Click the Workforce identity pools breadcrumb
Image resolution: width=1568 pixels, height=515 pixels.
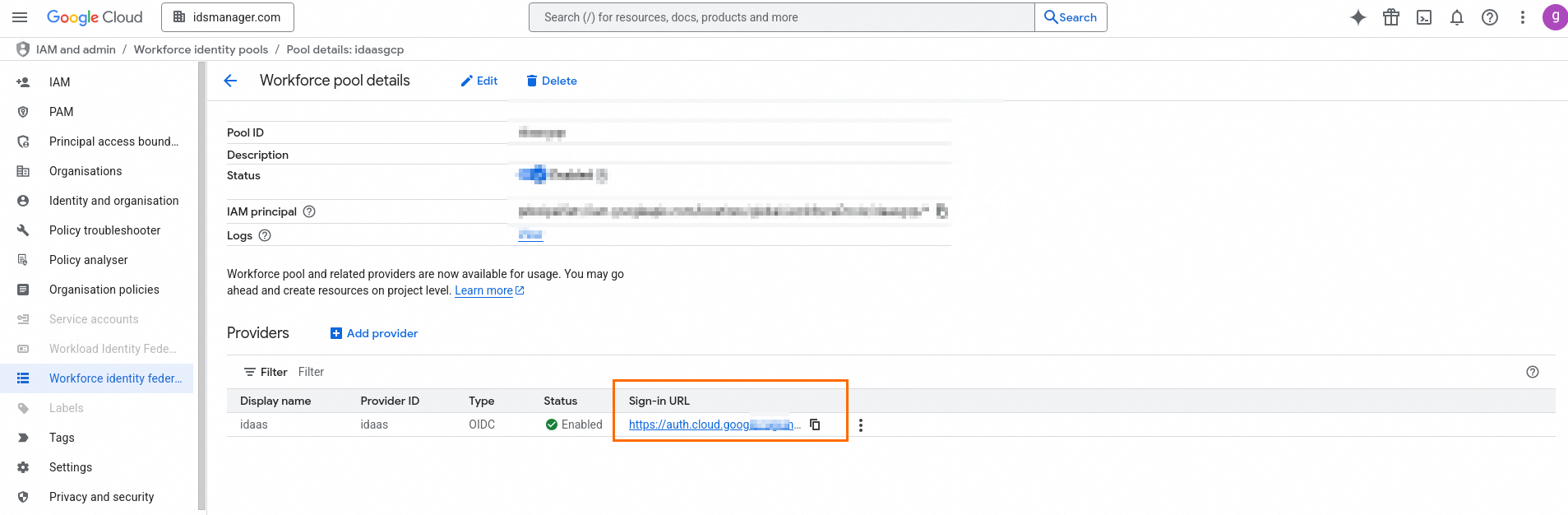pos(201,49)
